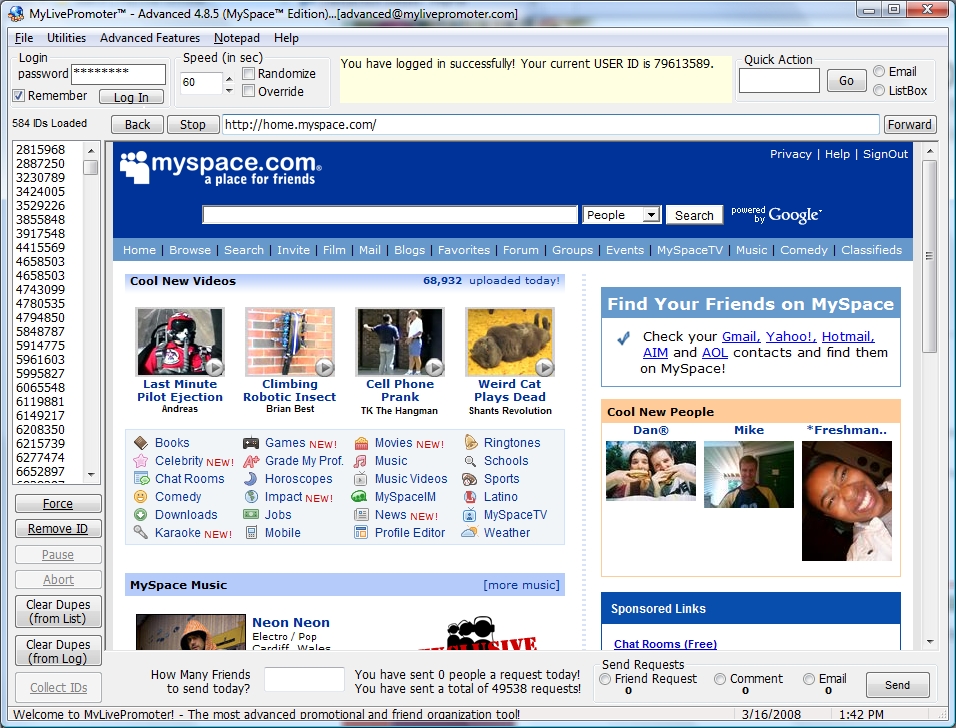This screenshot has width=956, height=728.
Task: Click the Log In button
Action: (x=131, y=97)
